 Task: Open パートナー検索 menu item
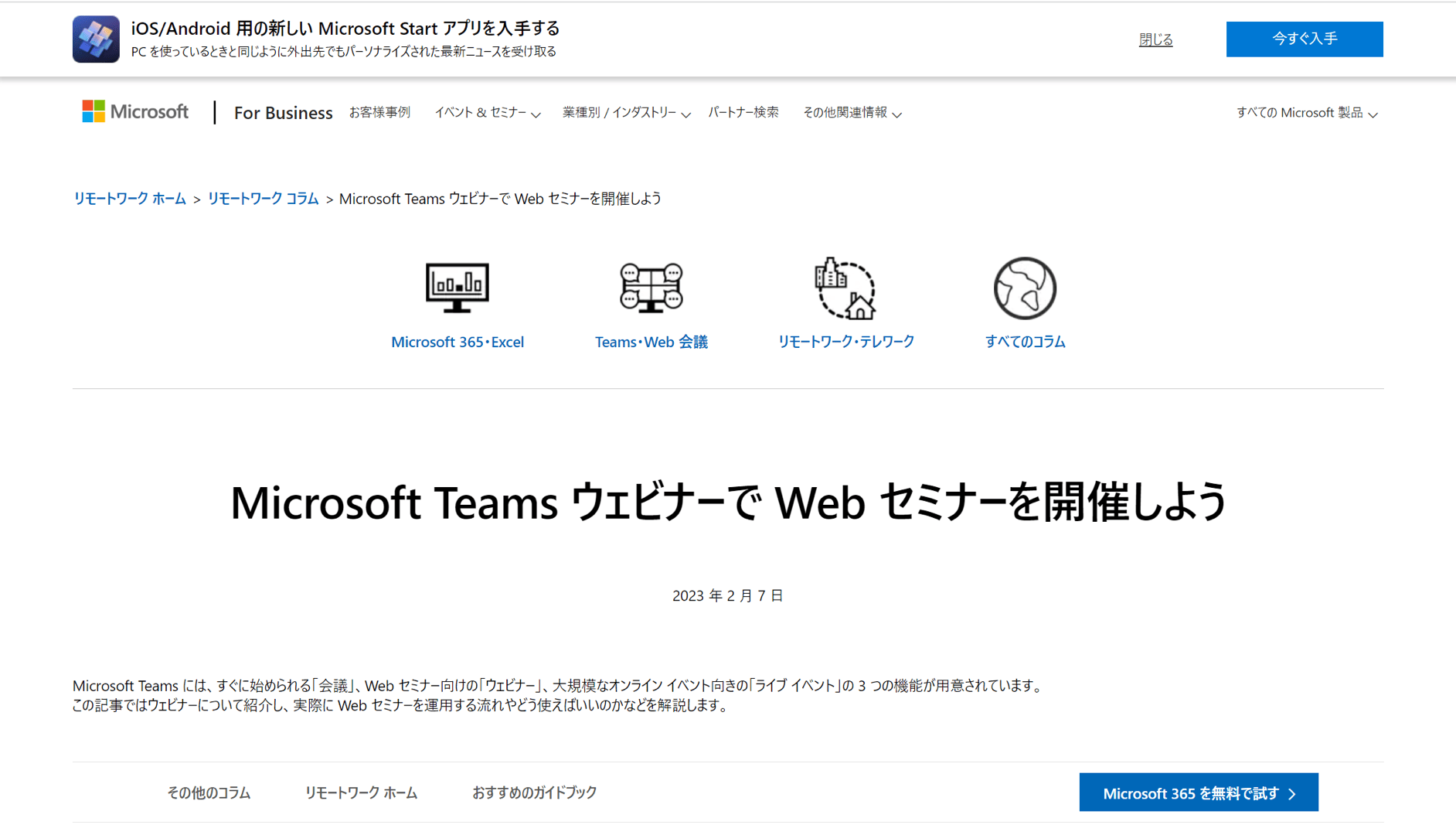743,112
